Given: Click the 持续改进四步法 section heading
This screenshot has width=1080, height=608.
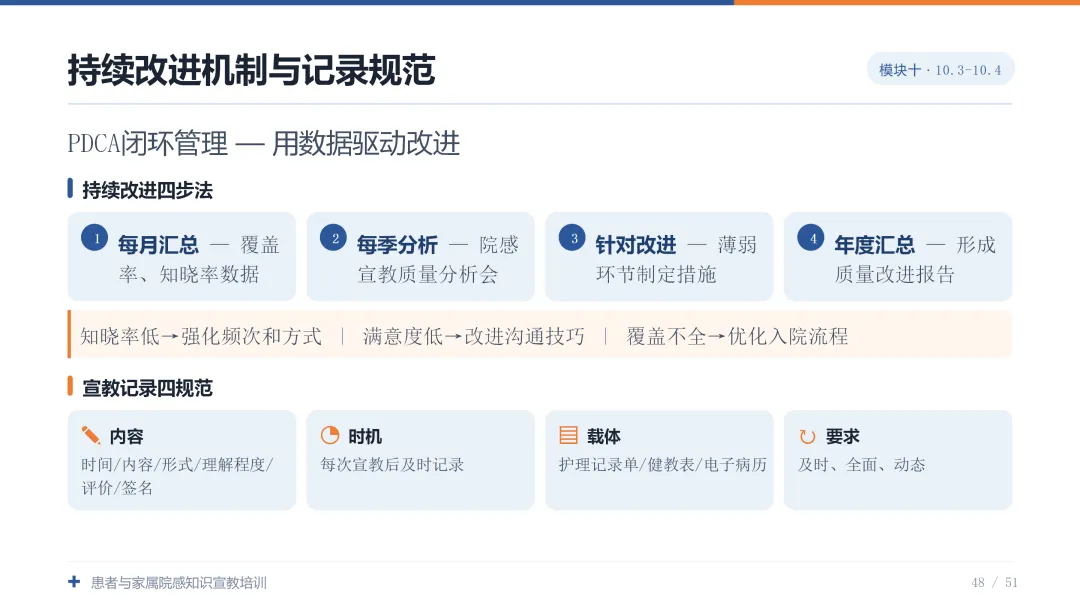Looking at the screenshot, I should pos(147,190).
